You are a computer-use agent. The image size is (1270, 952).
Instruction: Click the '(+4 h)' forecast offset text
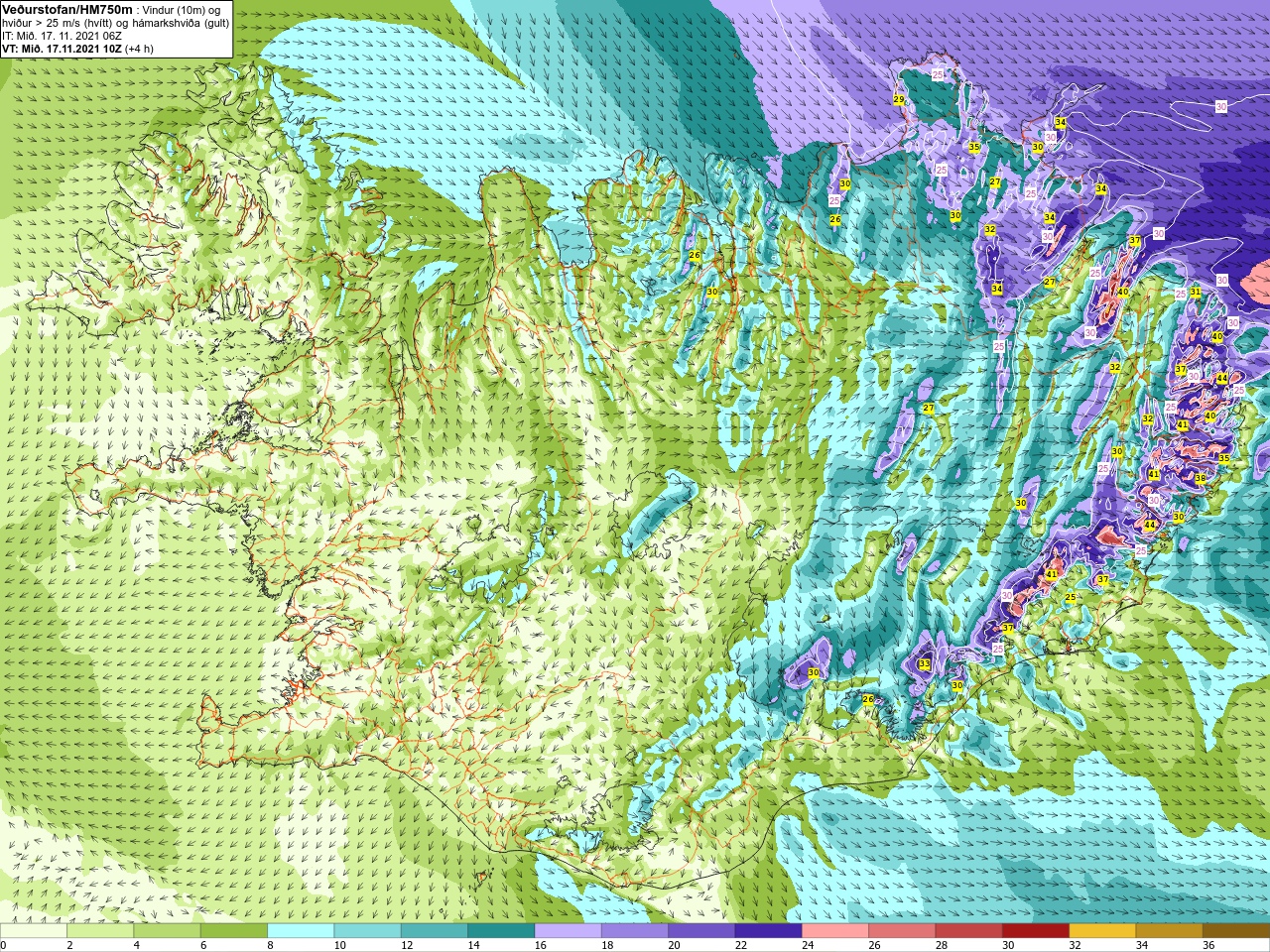[140, 49]
